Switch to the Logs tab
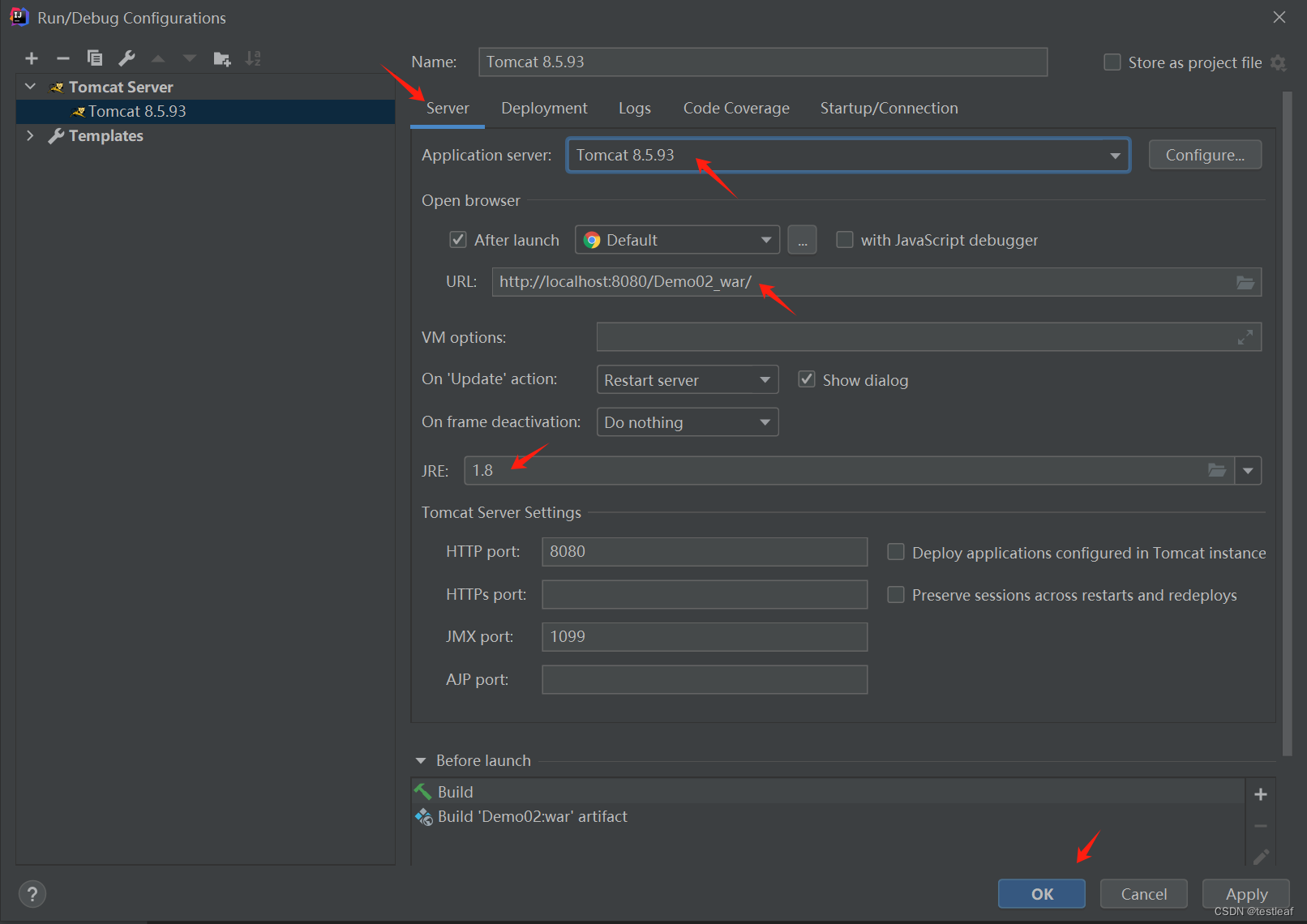1307x924 pixels. click(635, 108)
